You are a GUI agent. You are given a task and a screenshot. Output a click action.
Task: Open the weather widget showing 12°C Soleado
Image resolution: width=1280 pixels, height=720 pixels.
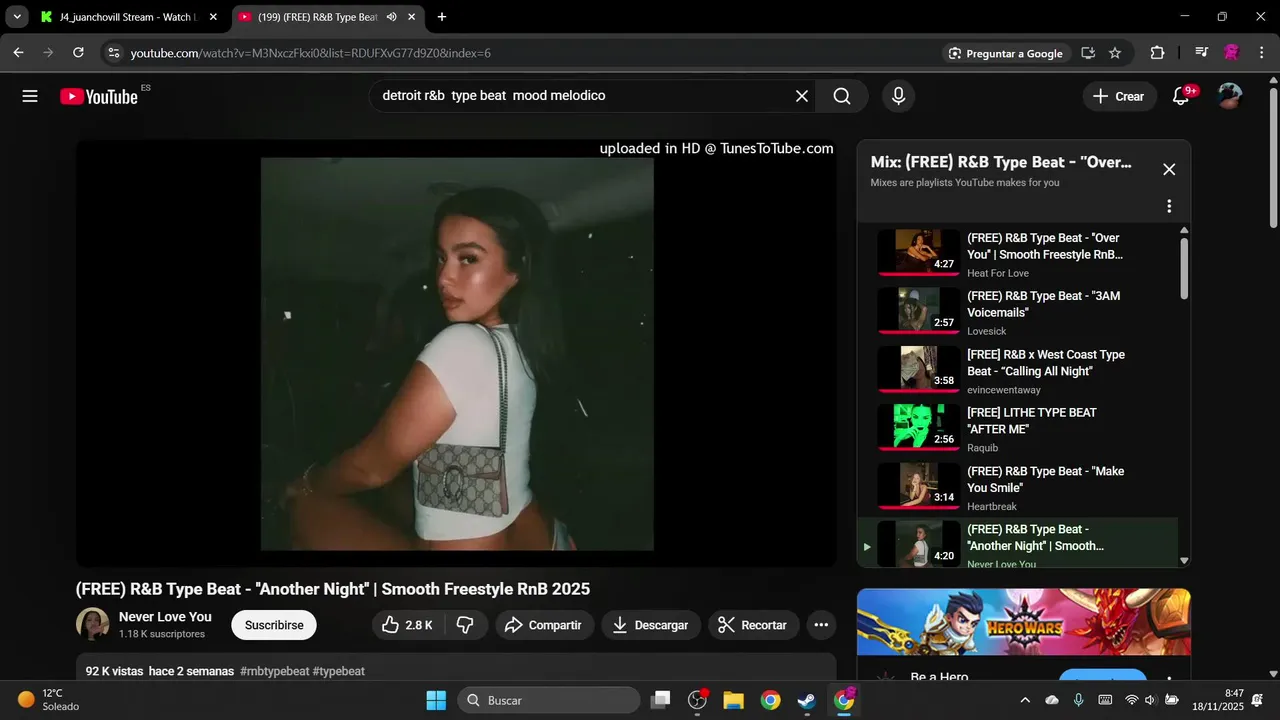(x=48, y=700)
